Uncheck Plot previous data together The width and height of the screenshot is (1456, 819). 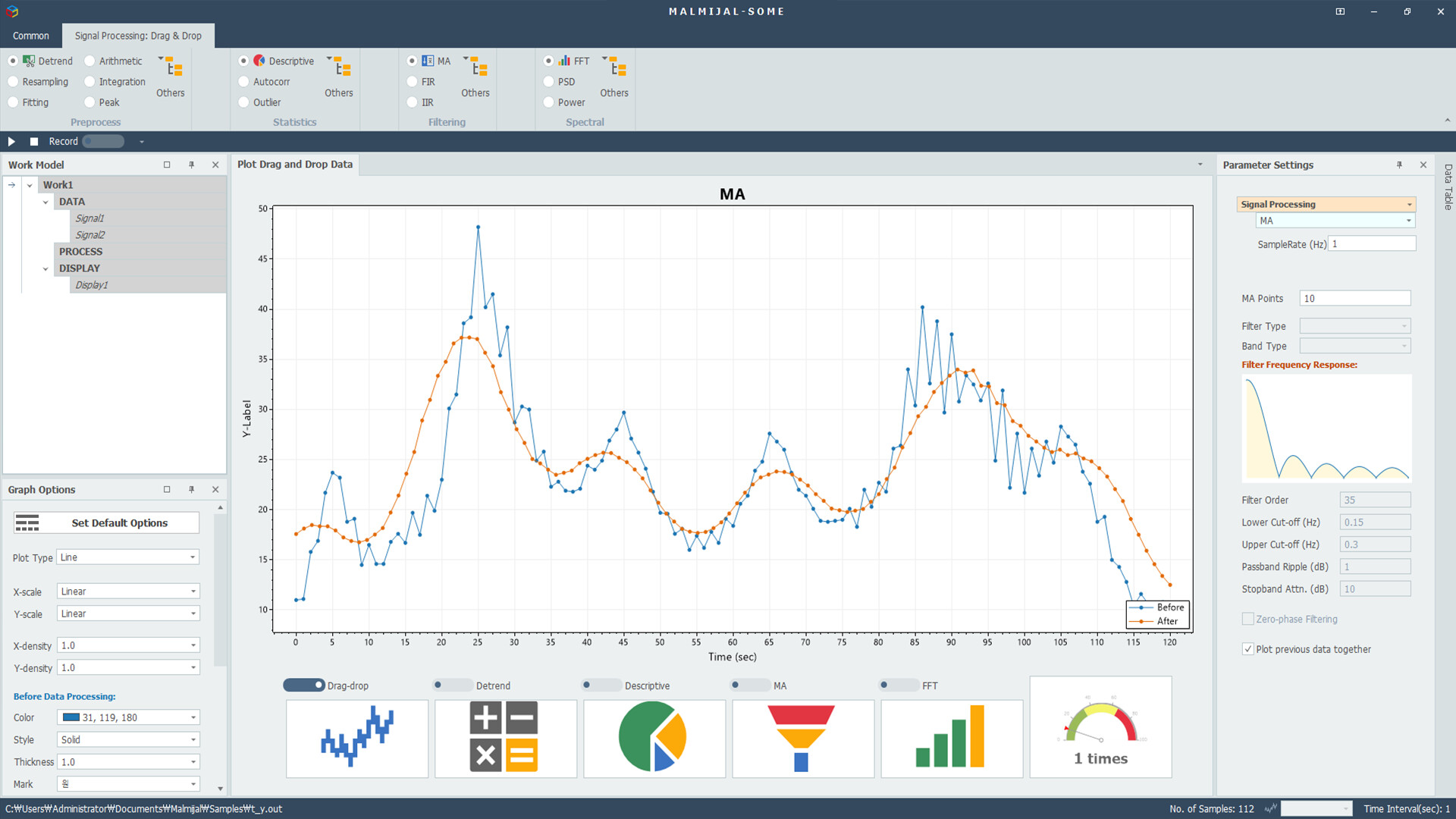click(x=1247, y=649)
